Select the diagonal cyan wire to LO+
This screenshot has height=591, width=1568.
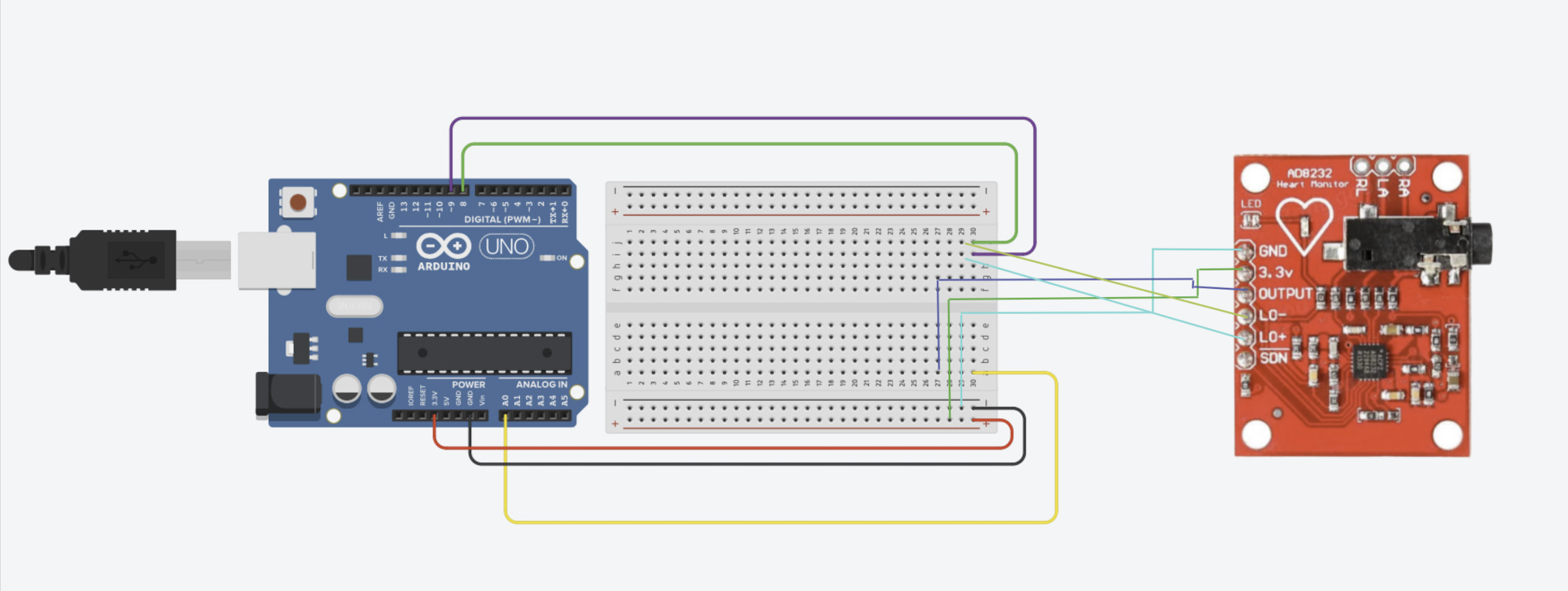(1104, 298)
